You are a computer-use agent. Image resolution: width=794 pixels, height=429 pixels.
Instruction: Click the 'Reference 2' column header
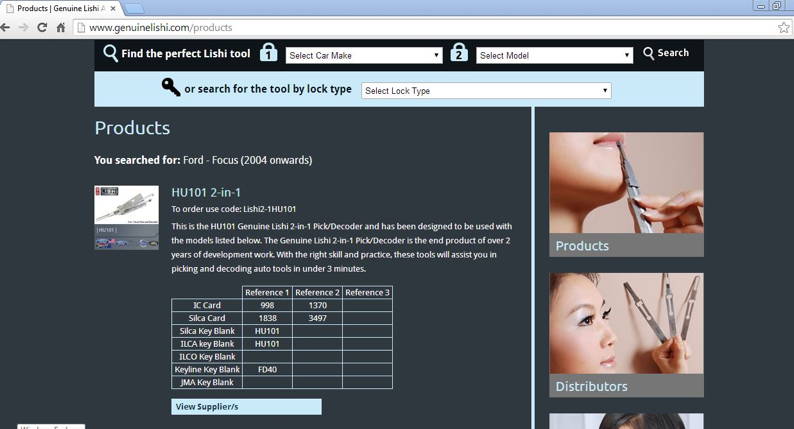pyautogui.click(x=317, y=292)
